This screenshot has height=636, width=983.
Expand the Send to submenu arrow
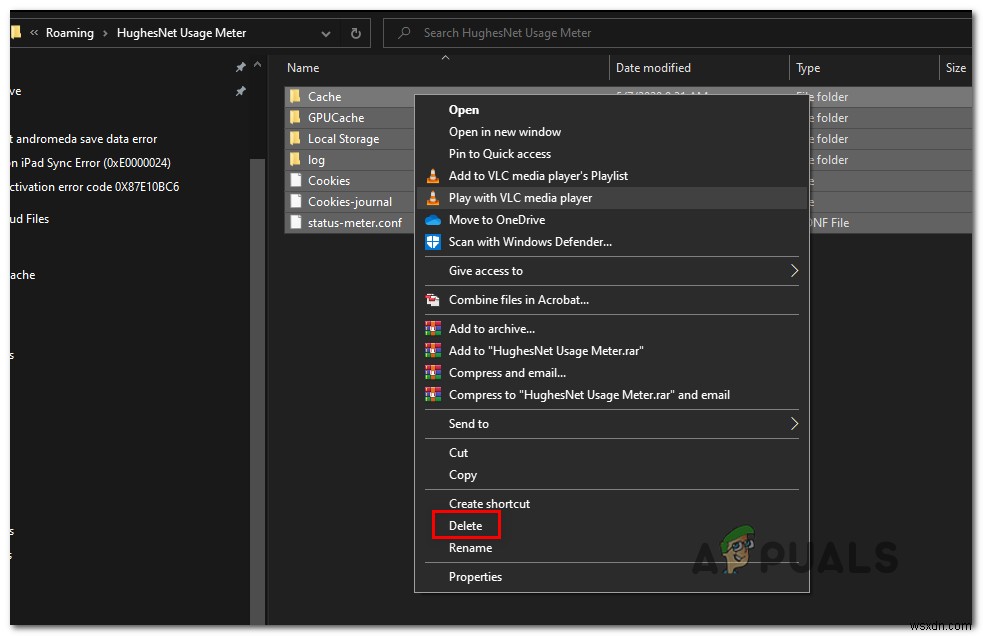pyautogui.click(x=794, y=424)
